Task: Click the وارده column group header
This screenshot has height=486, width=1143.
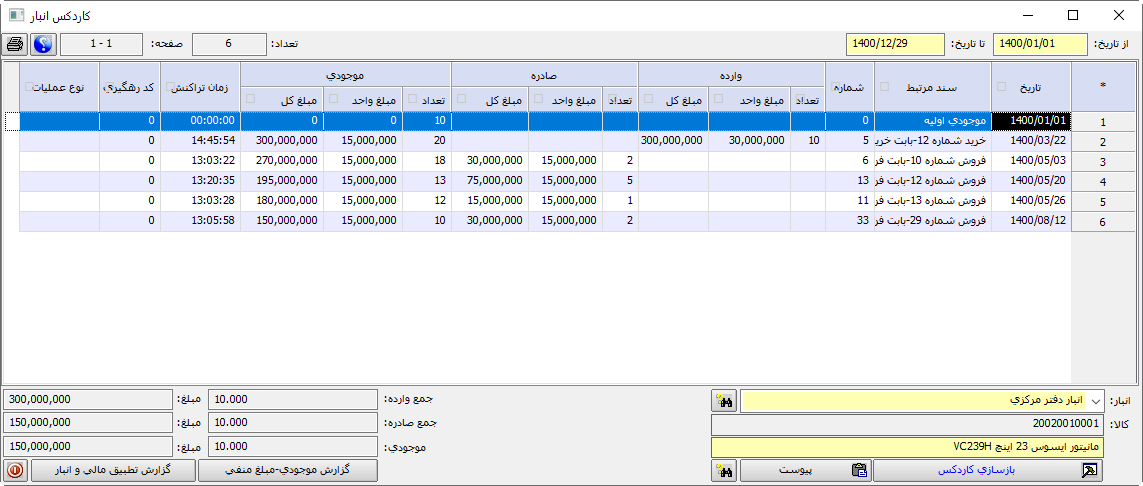Action: click(731, 75)
